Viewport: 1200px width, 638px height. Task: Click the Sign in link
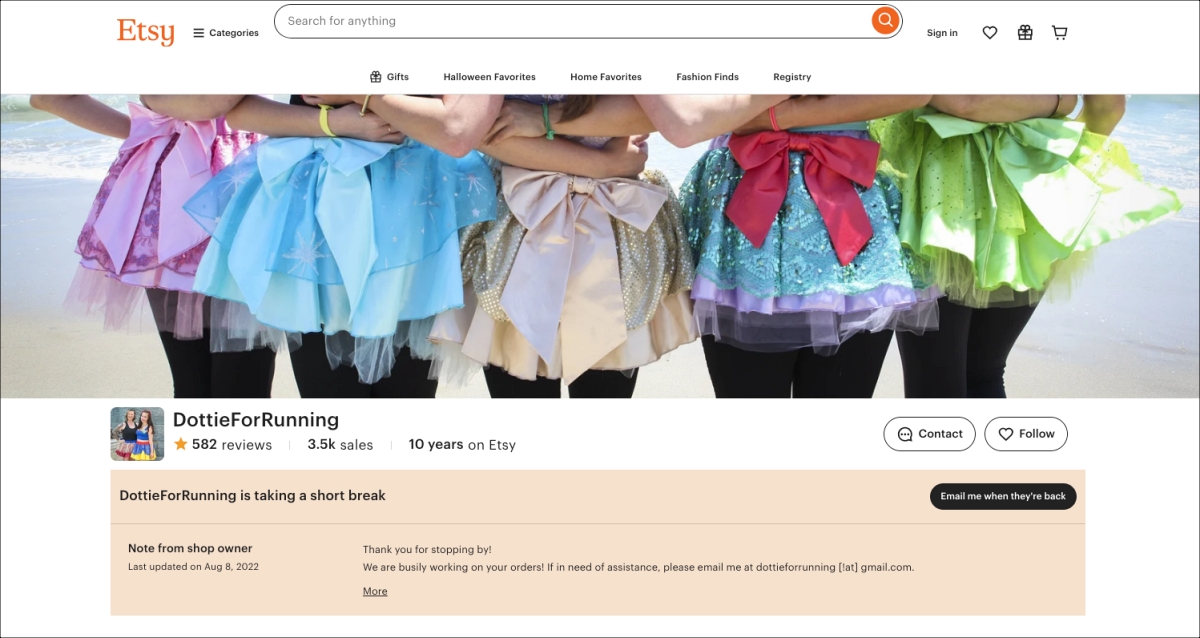[942, 33]
